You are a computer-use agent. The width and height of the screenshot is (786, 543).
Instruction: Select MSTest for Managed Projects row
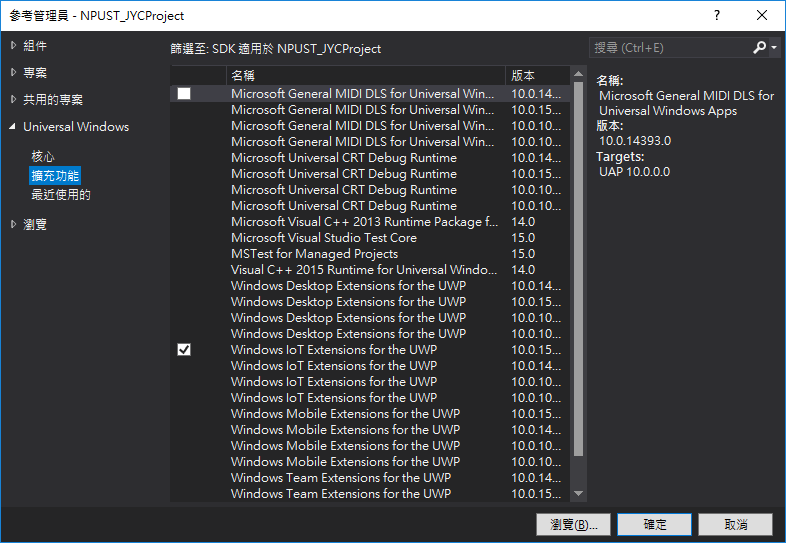point(370,254)
